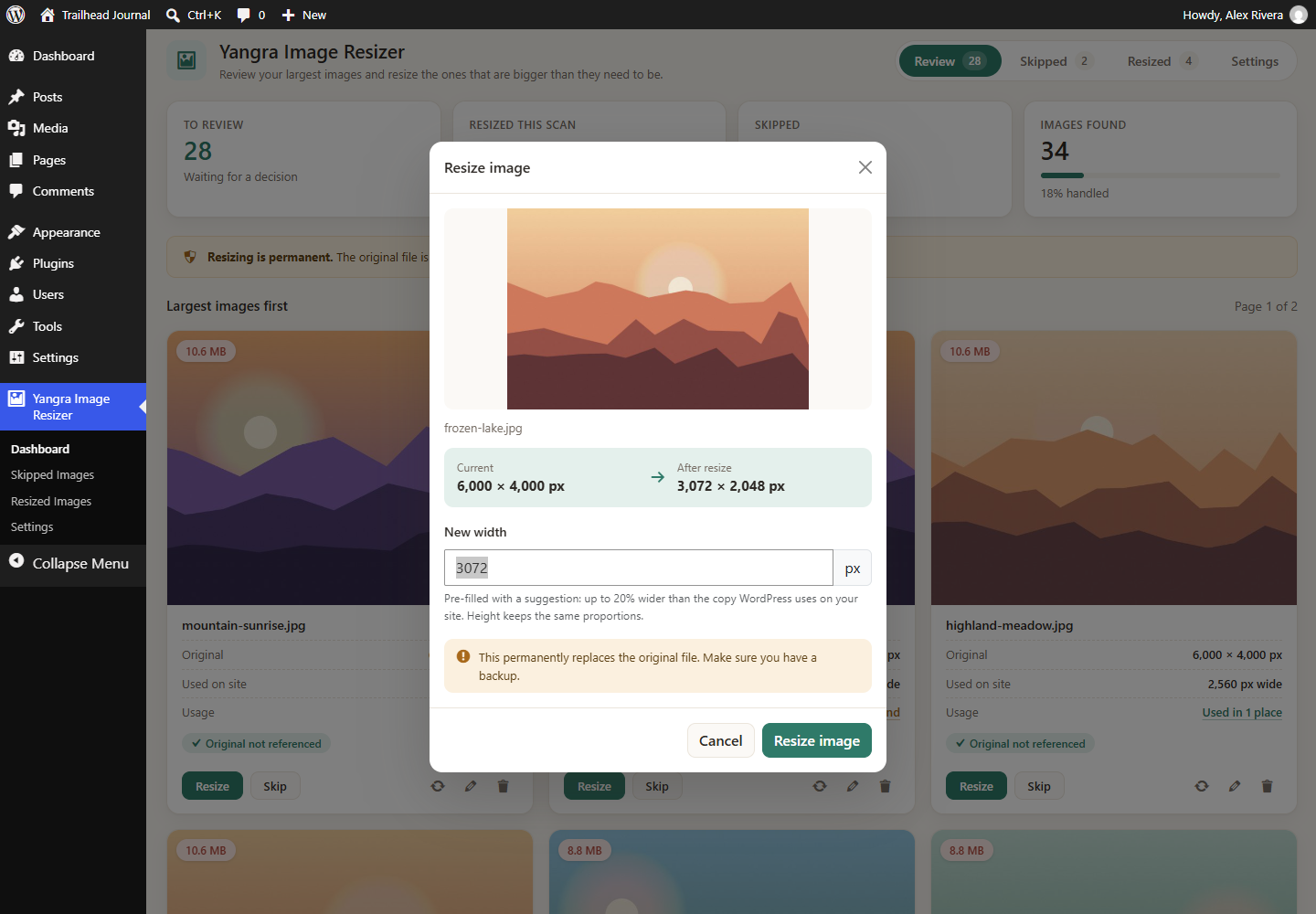Image resolution: width=1316 pixels, height=914 pixels.
Task: Edit highland-meadow.jpg pencil icon
Action: [x=1235, y=786]
